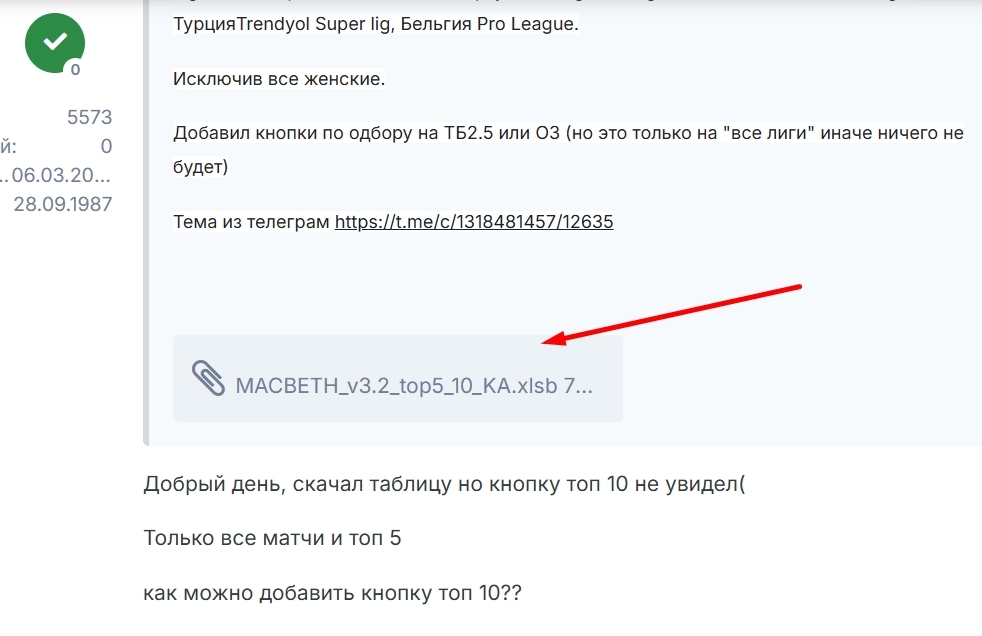Click the paragraph starting 'Добавил кнопки по одбору'

coord(568,150)
